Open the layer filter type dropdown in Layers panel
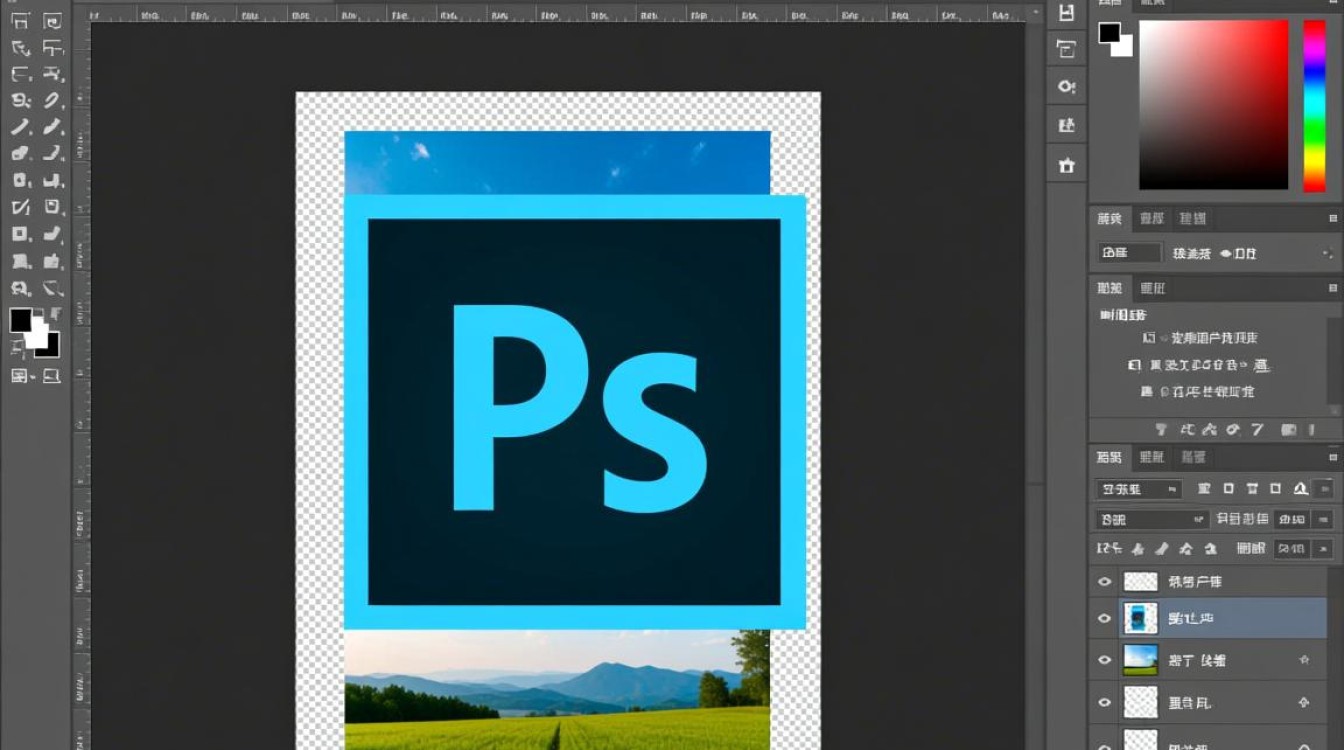The height and width of the screenshot is (750, 1344). click(x=1139, y=489)
